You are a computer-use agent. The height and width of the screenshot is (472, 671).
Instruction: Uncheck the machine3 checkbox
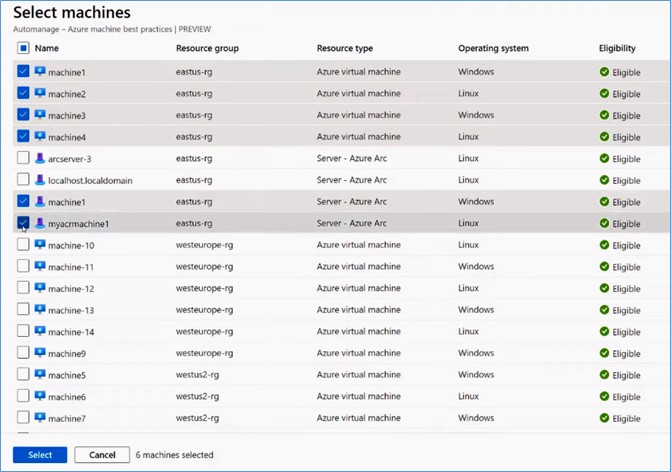23,114
